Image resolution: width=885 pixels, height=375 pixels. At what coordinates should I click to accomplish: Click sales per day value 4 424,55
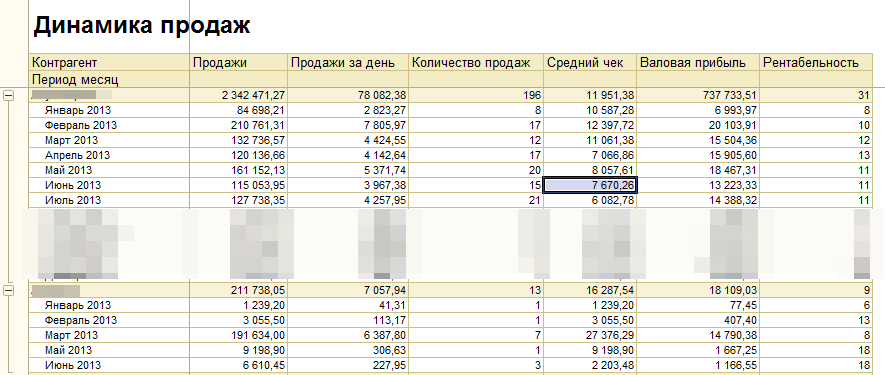tap(384, 140)
